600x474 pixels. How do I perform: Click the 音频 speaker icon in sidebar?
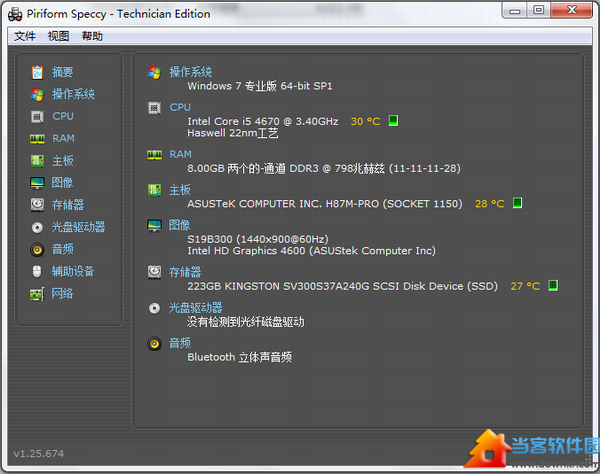(x=37, y=250)
